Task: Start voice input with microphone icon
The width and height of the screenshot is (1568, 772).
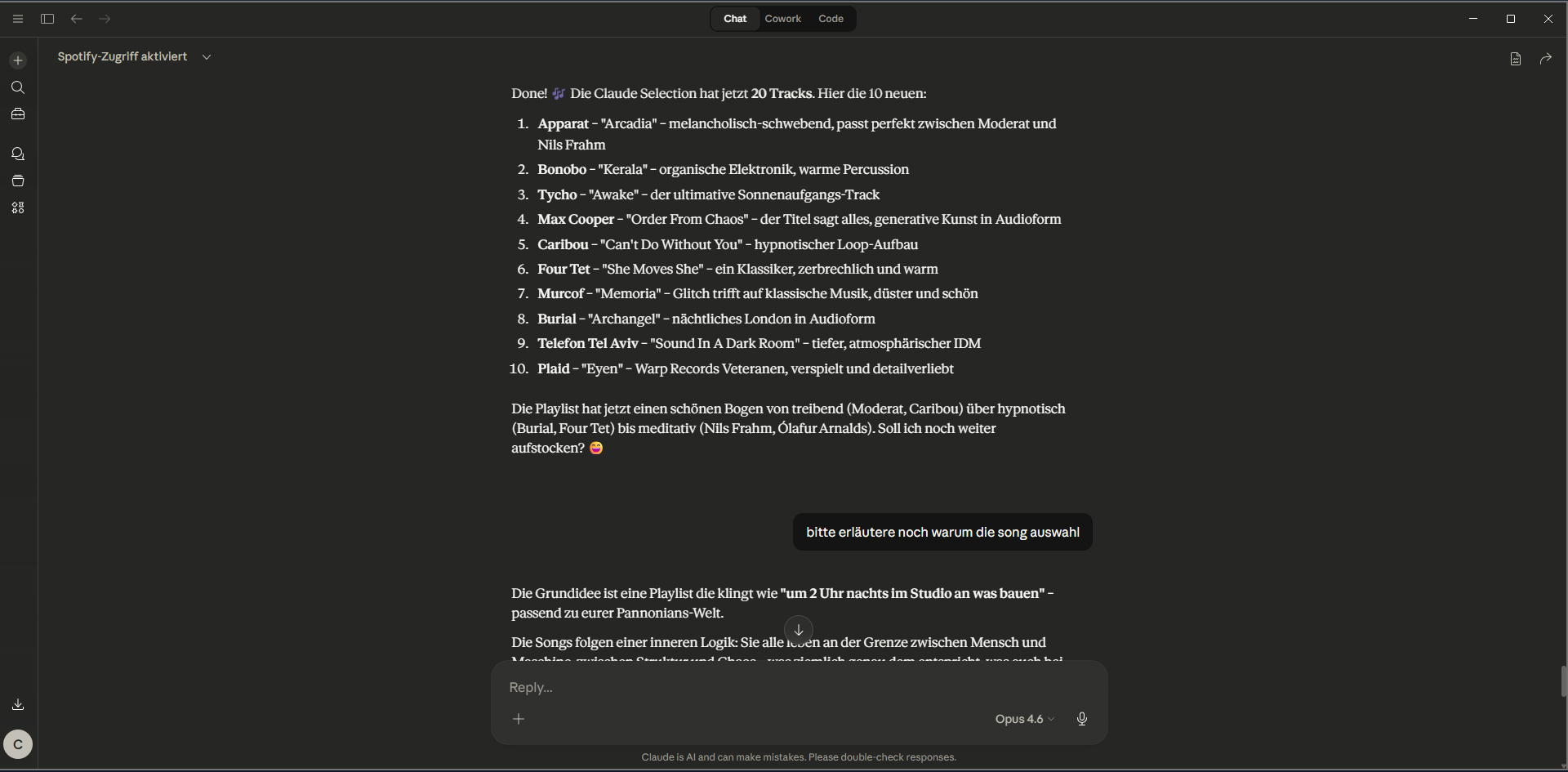Action: pyautogui.click(x=1081, y=719)
